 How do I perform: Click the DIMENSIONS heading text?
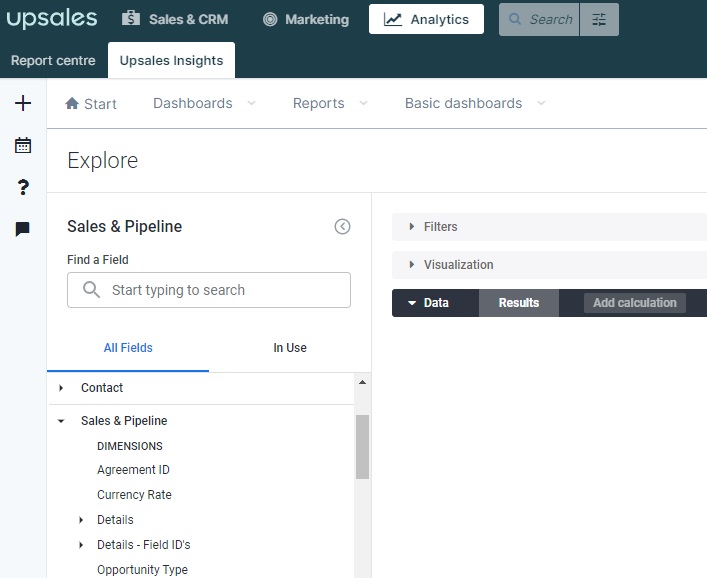(x=130, y=446)
